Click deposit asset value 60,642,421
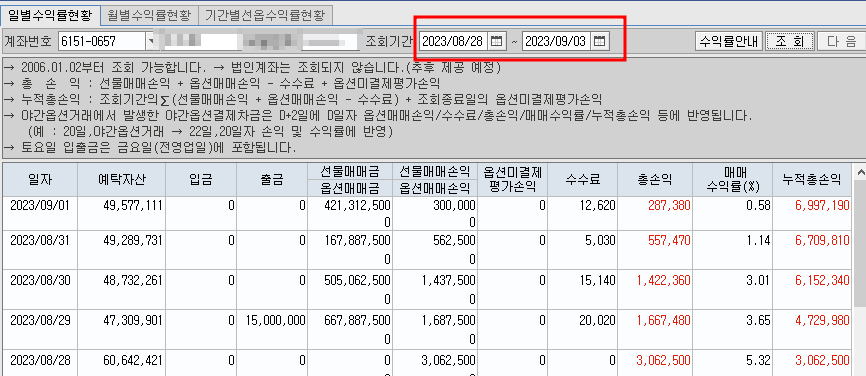The height and width of the screenshot is (376, 866). 133,361
